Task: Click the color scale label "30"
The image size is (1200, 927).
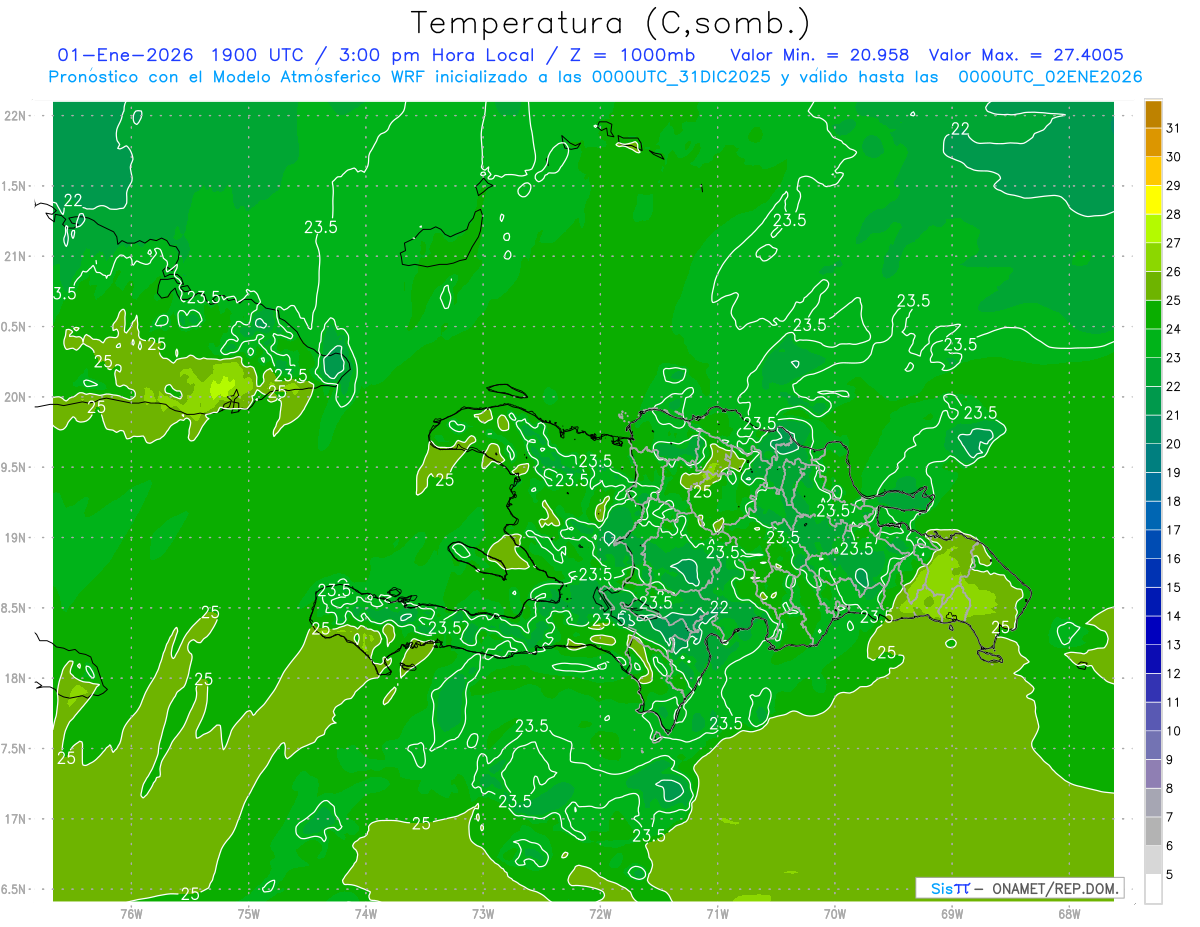Action: 1173,157
